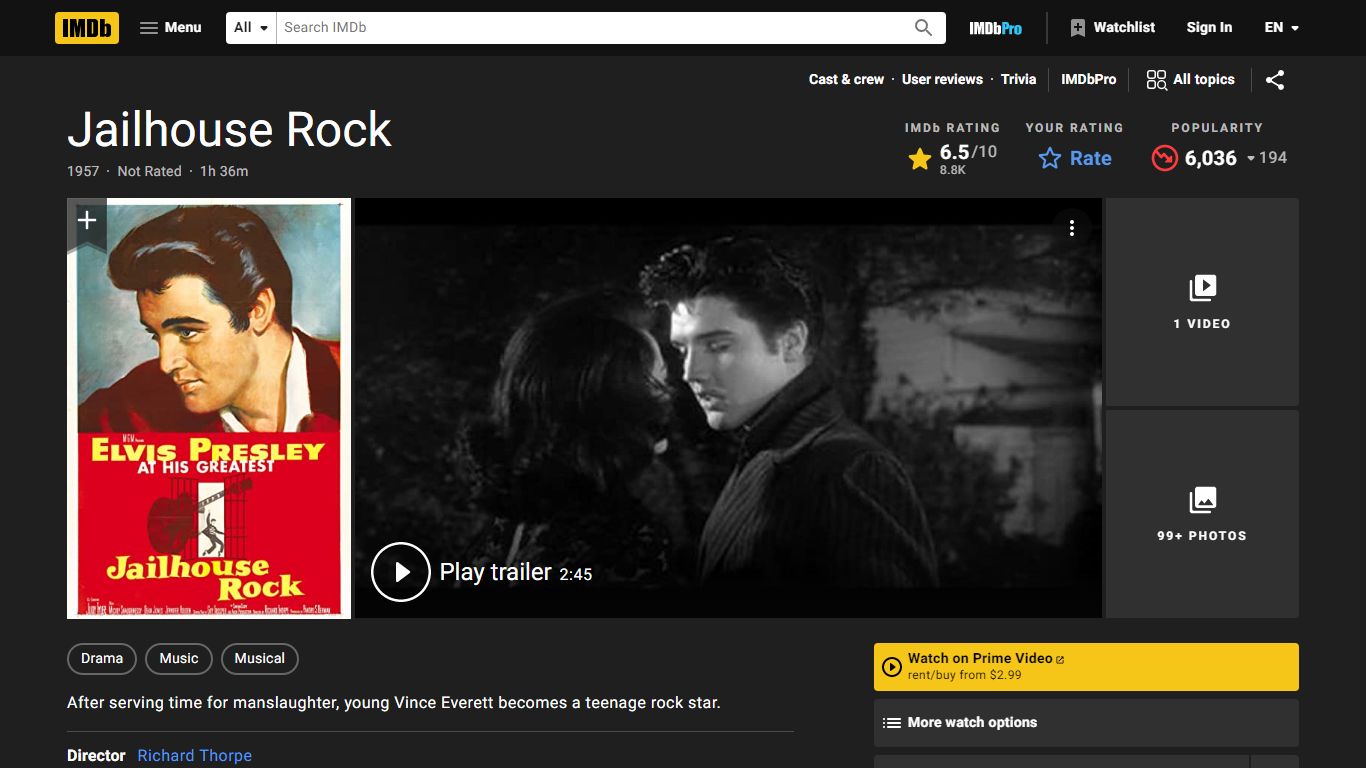Click Sign In
Screen dimensions: 1366x768
click(x=1209, y=28)
